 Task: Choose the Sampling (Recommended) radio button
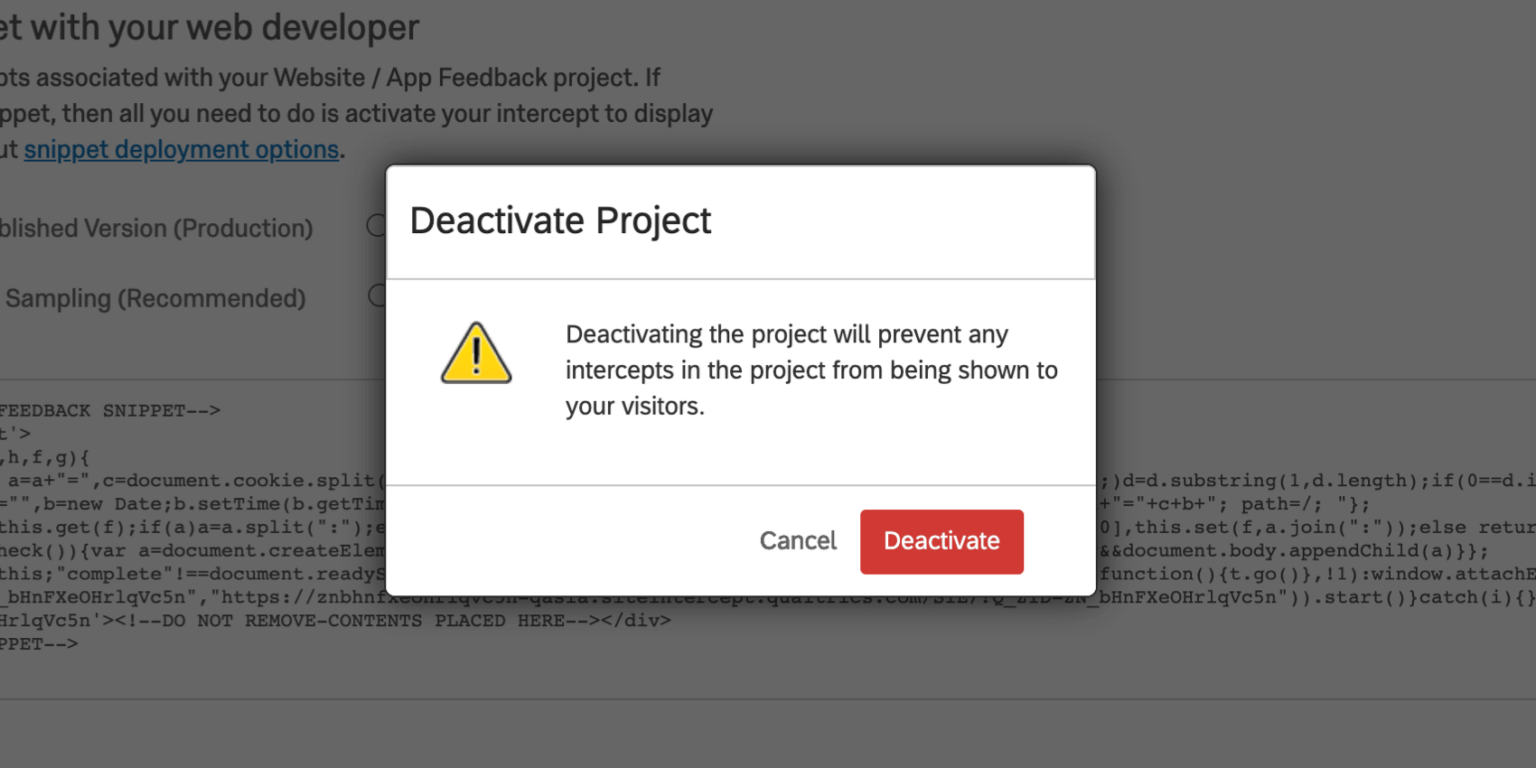pyautogui.click(x=378, y=295)
